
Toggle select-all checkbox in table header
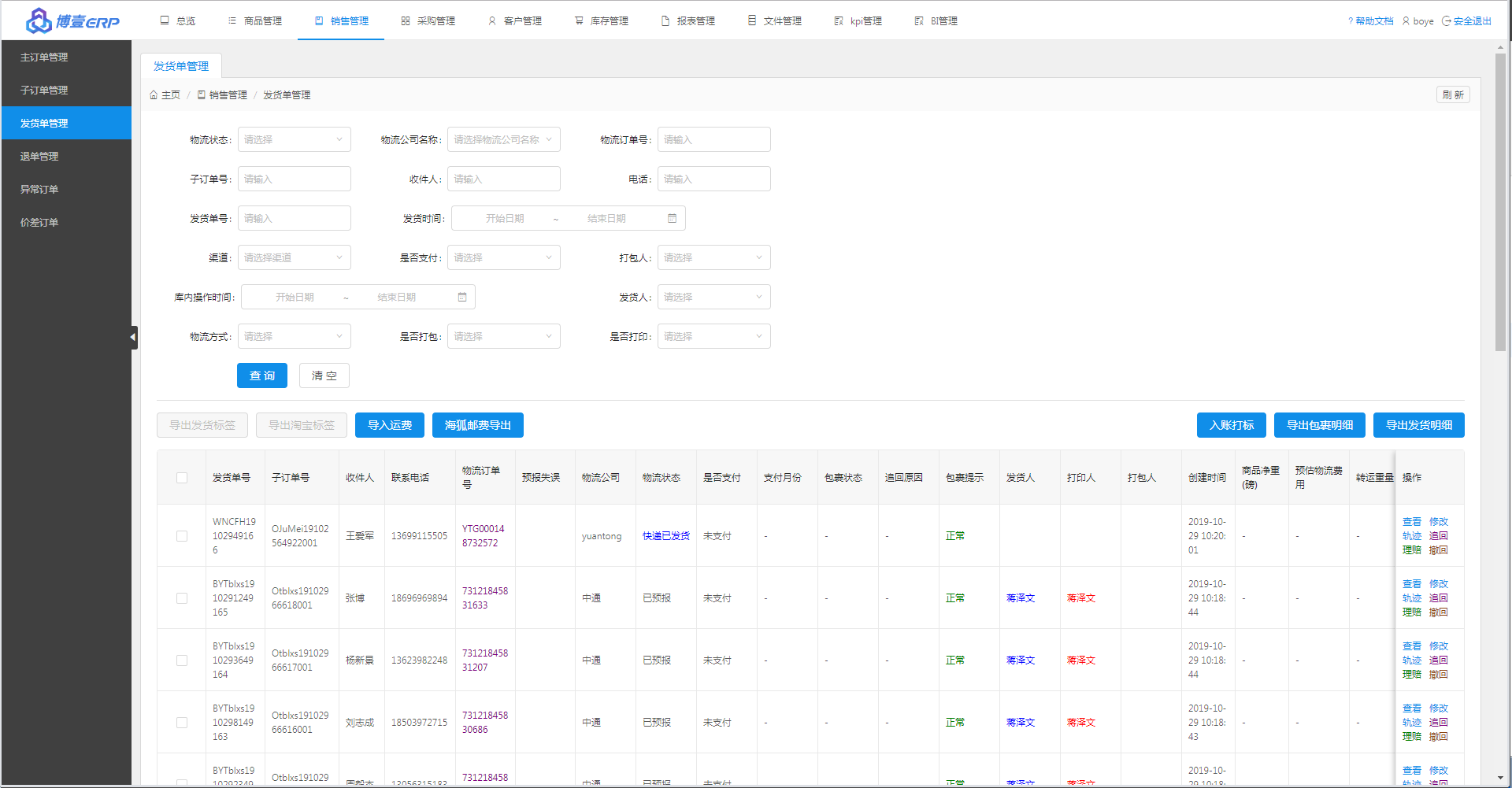[182, 478]
